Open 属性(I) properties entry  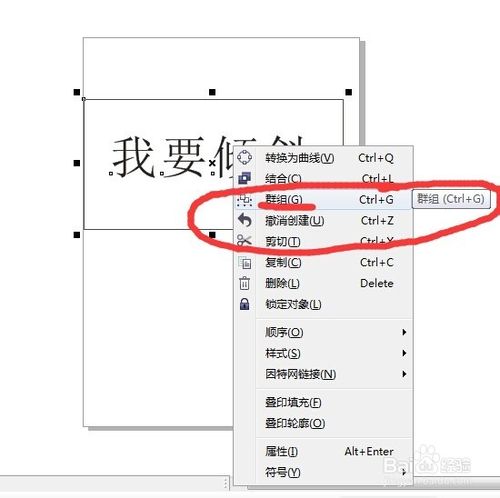tap(323, 451)
